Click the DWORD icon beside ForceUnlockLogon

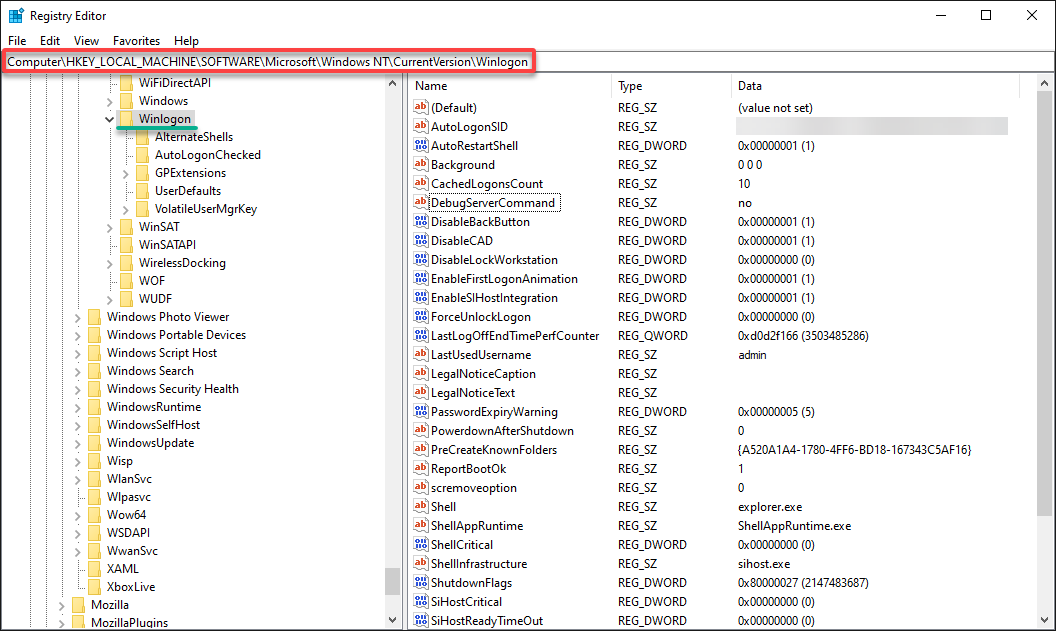click(421, 316)
